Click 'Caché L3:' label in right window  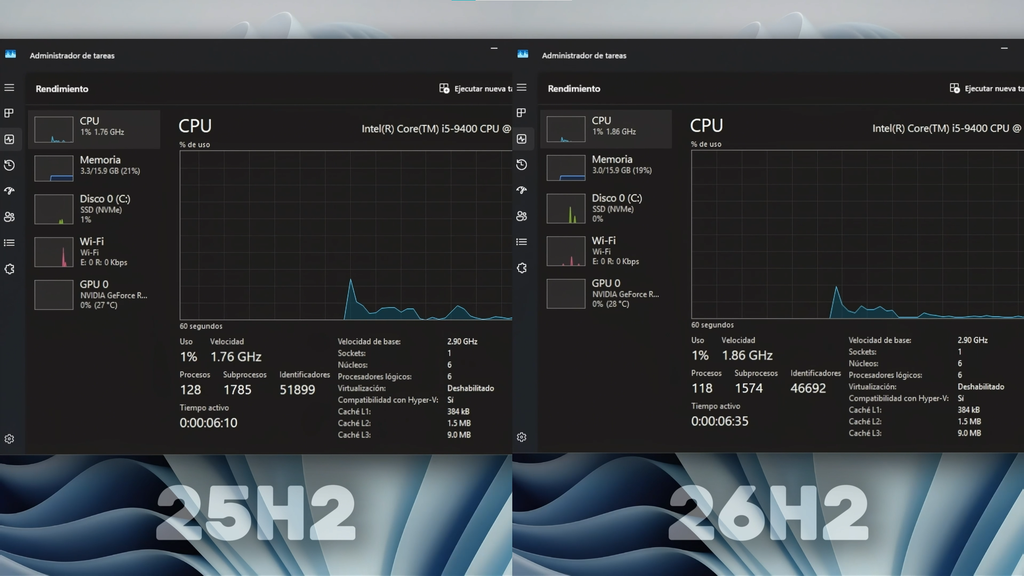click(x=865, y=433)
